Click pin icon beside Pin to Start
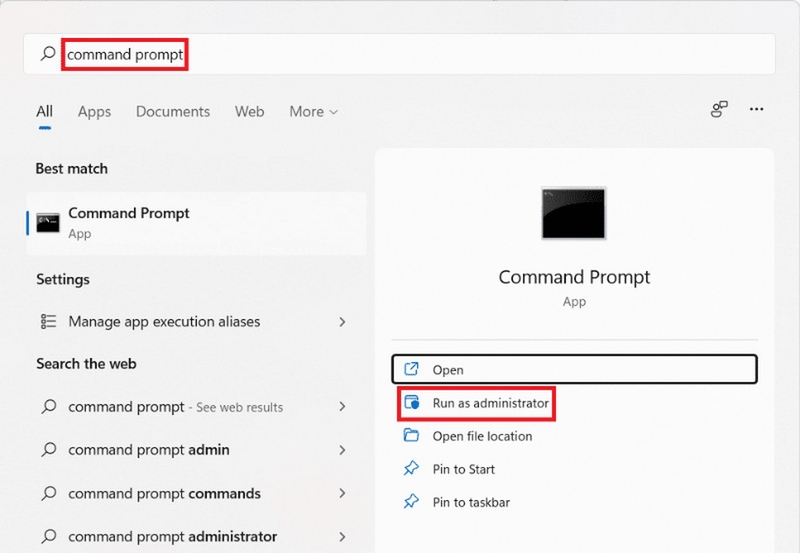The height and width of the screenshot is (553, 800). (411, 468)
